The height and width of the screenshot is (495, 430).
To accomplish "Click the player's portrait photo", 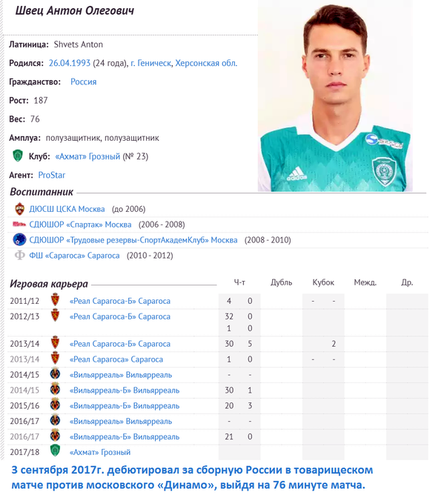I will coord(335,97).
